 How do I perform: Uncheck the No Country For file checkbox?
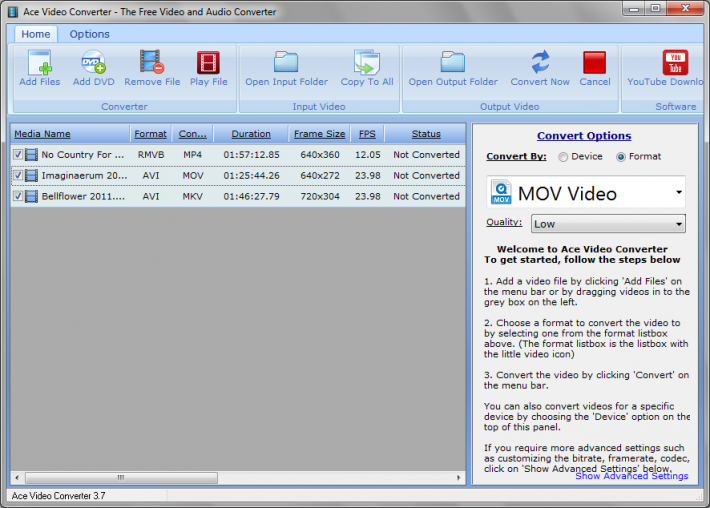[18, 155]
